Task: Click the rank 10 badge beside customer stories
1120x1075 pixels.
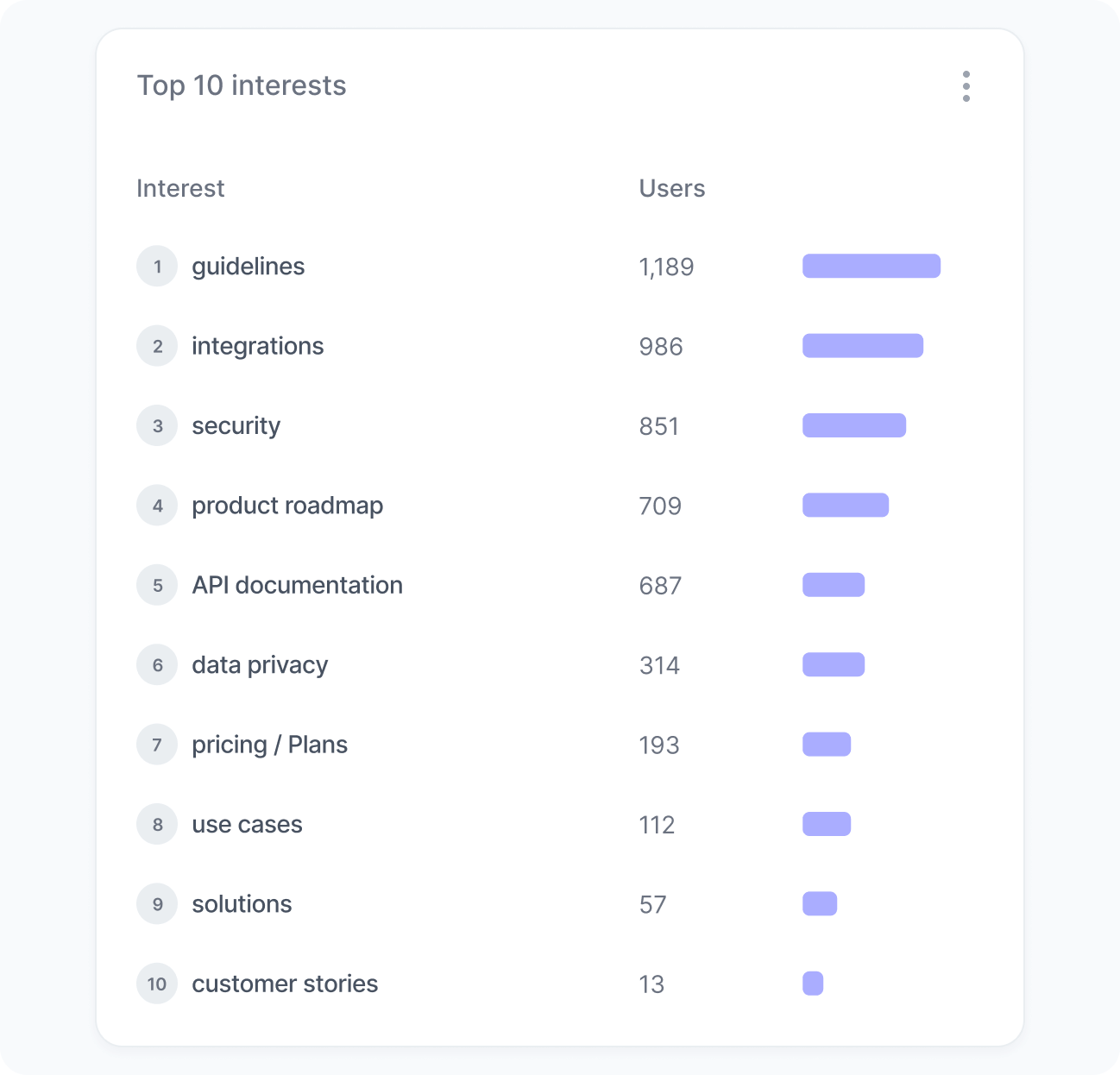Action: 157,984
